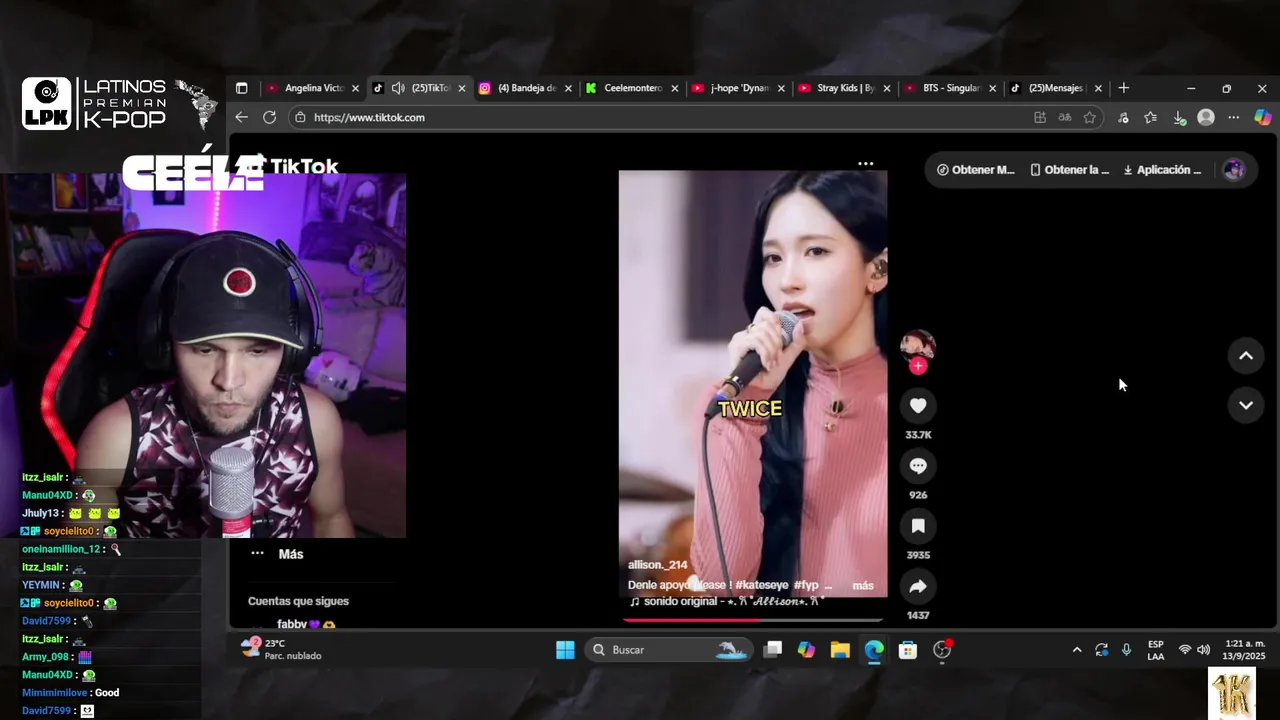Go back with the browser back arrow

(x=241, y=117)
